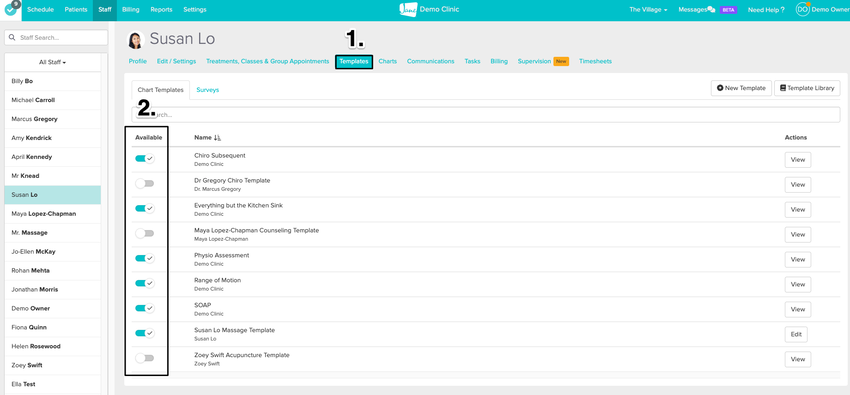
Task: Click the Need Help link
Action: (x=766, y=10)
